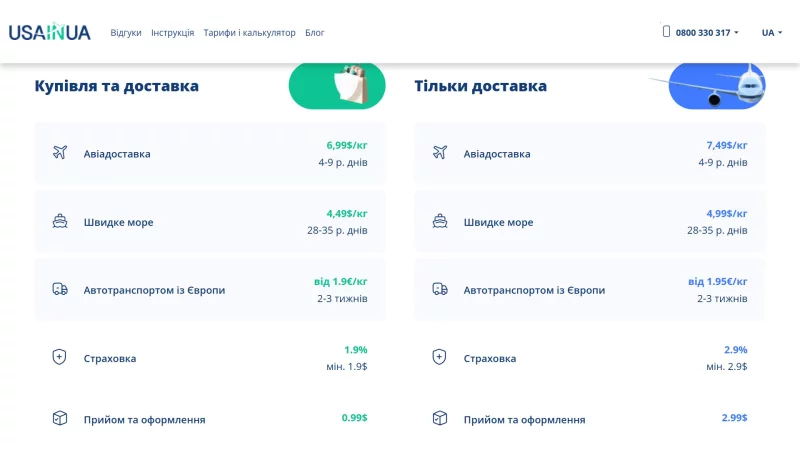Image resolution: width=800 pixels, height=450 pixels.
Task: Select Страховка label under Тільки доставка
Action: point(490,359)
